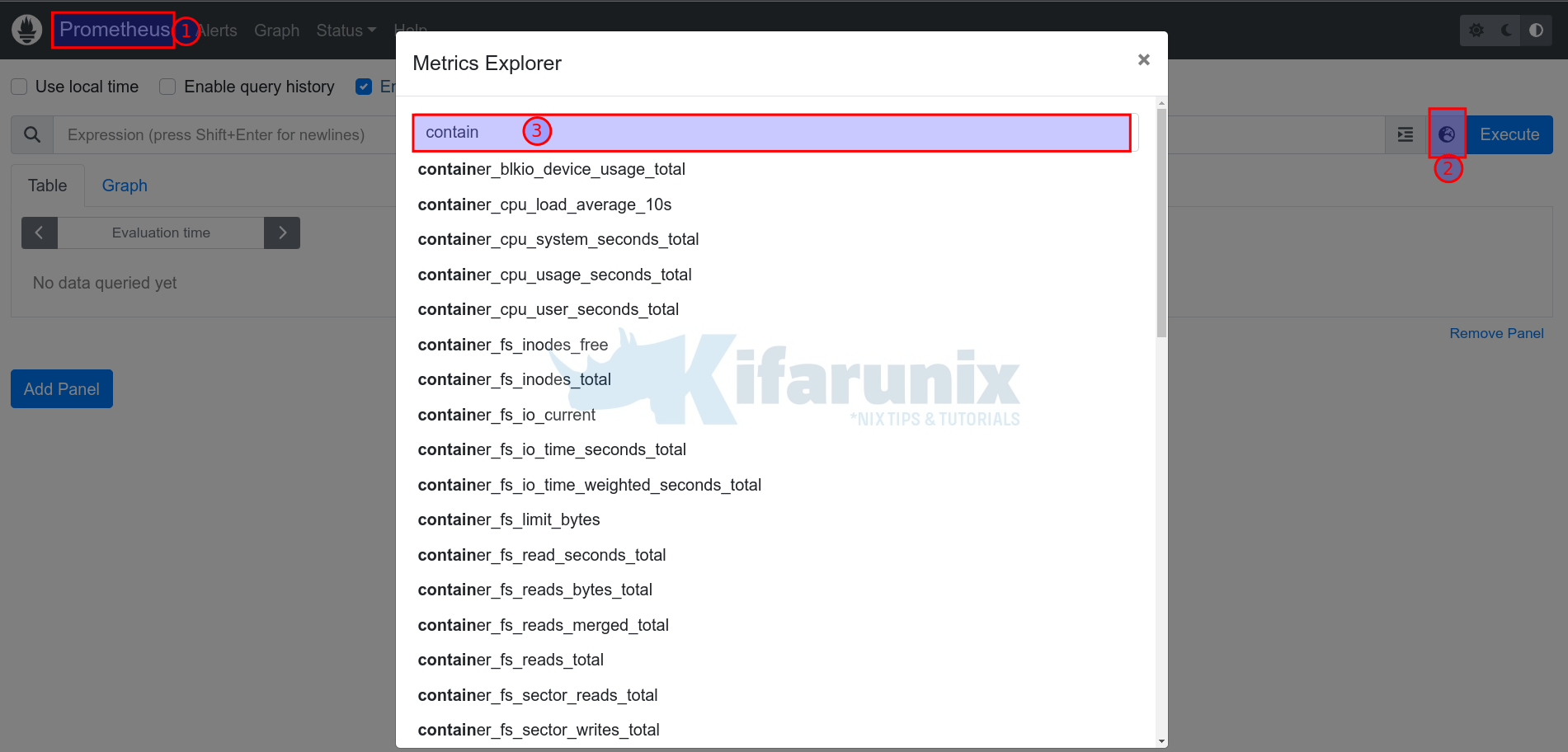Click the Add Panel button
This screenshot has height=752, width=1568.
tap(62, 389)
